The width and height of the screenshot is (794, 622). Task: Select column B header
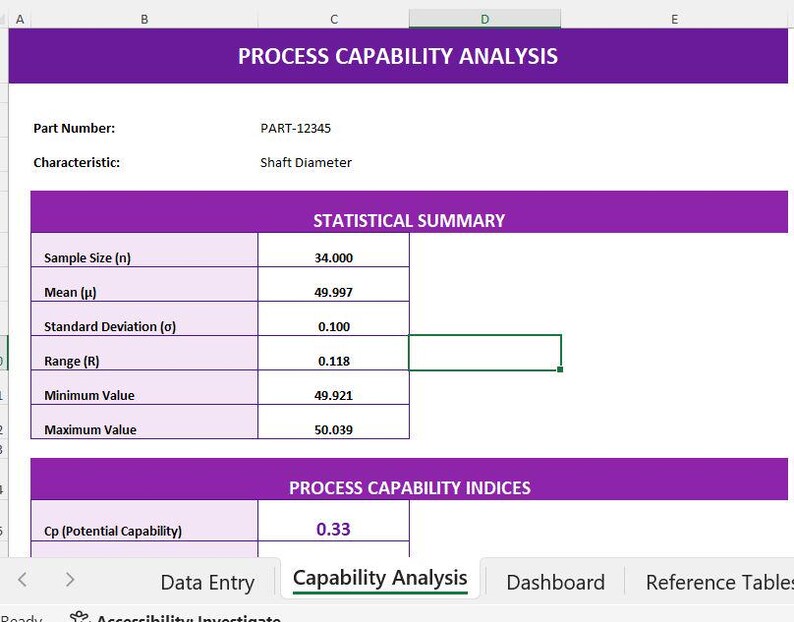[x=144, y=19]
